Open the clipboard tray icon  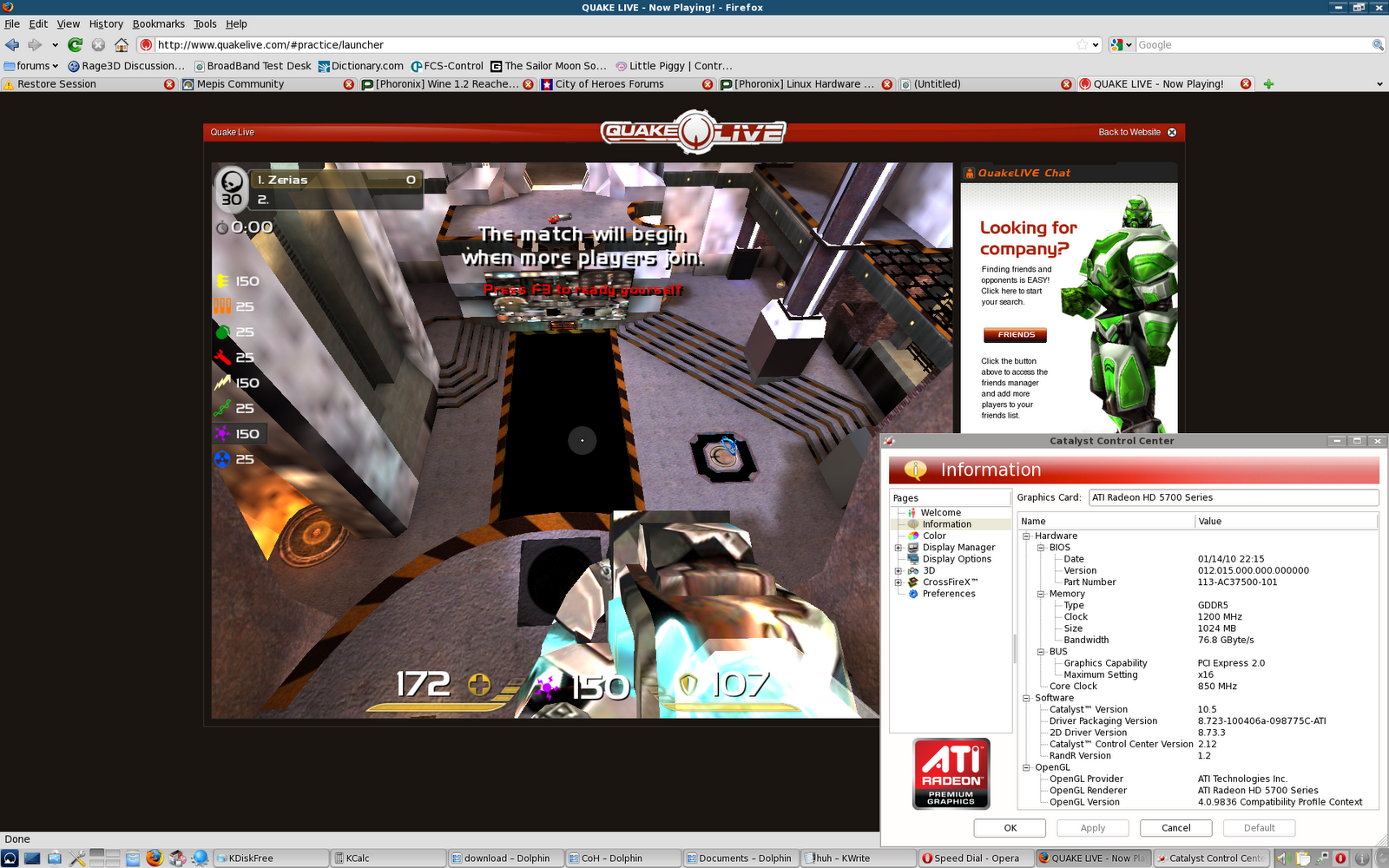pyautogui.click(x=1303, y=858)
